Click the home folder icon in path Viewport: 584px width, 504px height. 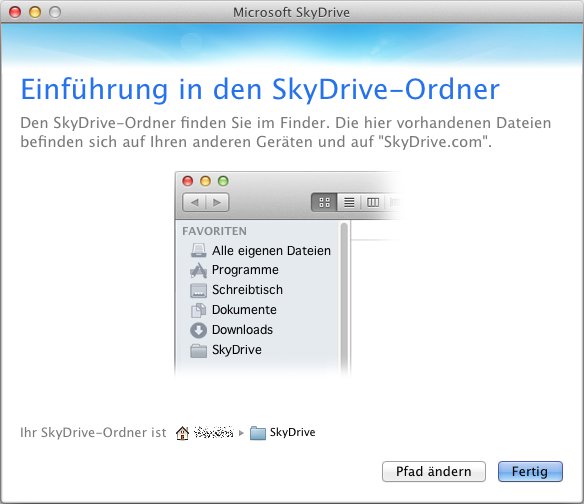tap(182, 432)
